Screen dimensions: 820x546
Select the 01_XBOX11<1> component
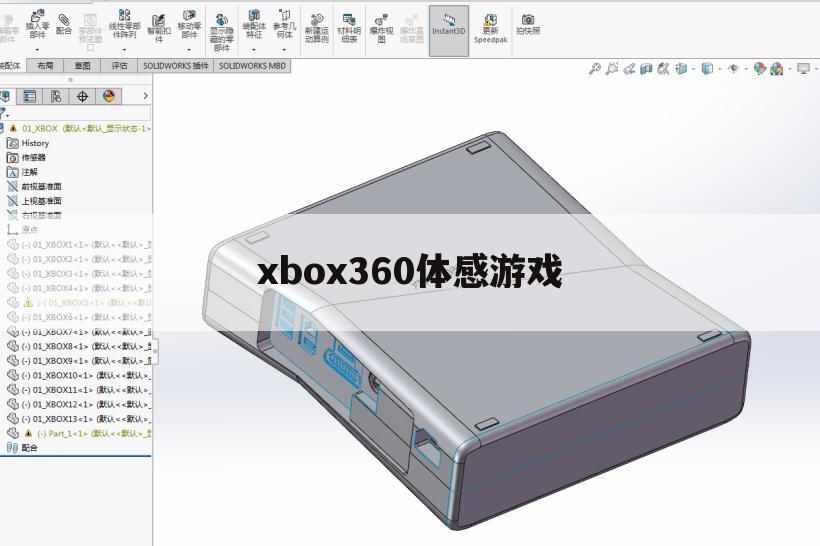tap(79, 390)
